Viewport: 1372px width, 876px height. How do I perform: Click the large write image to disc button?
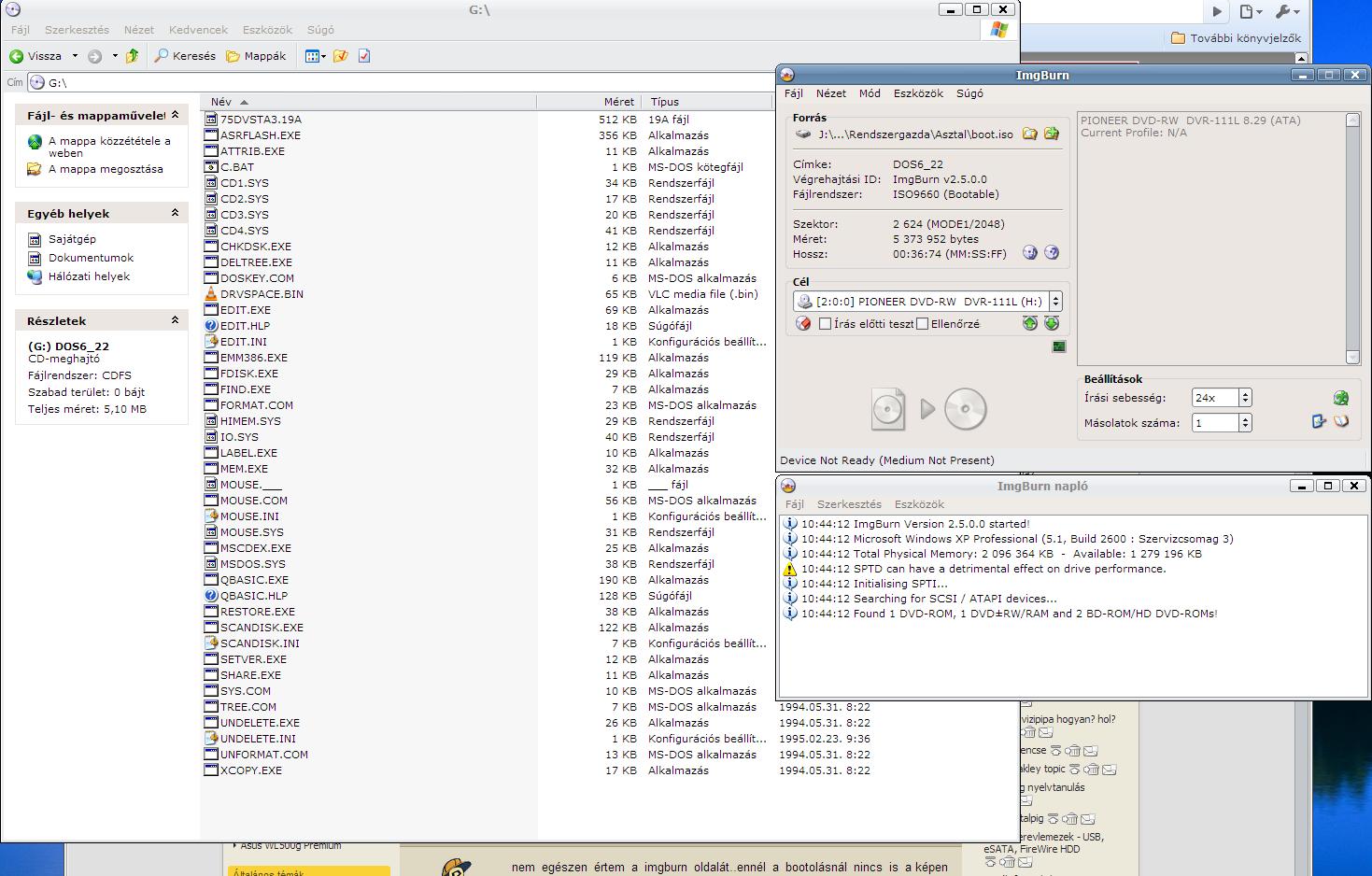[x=926, y=409]
